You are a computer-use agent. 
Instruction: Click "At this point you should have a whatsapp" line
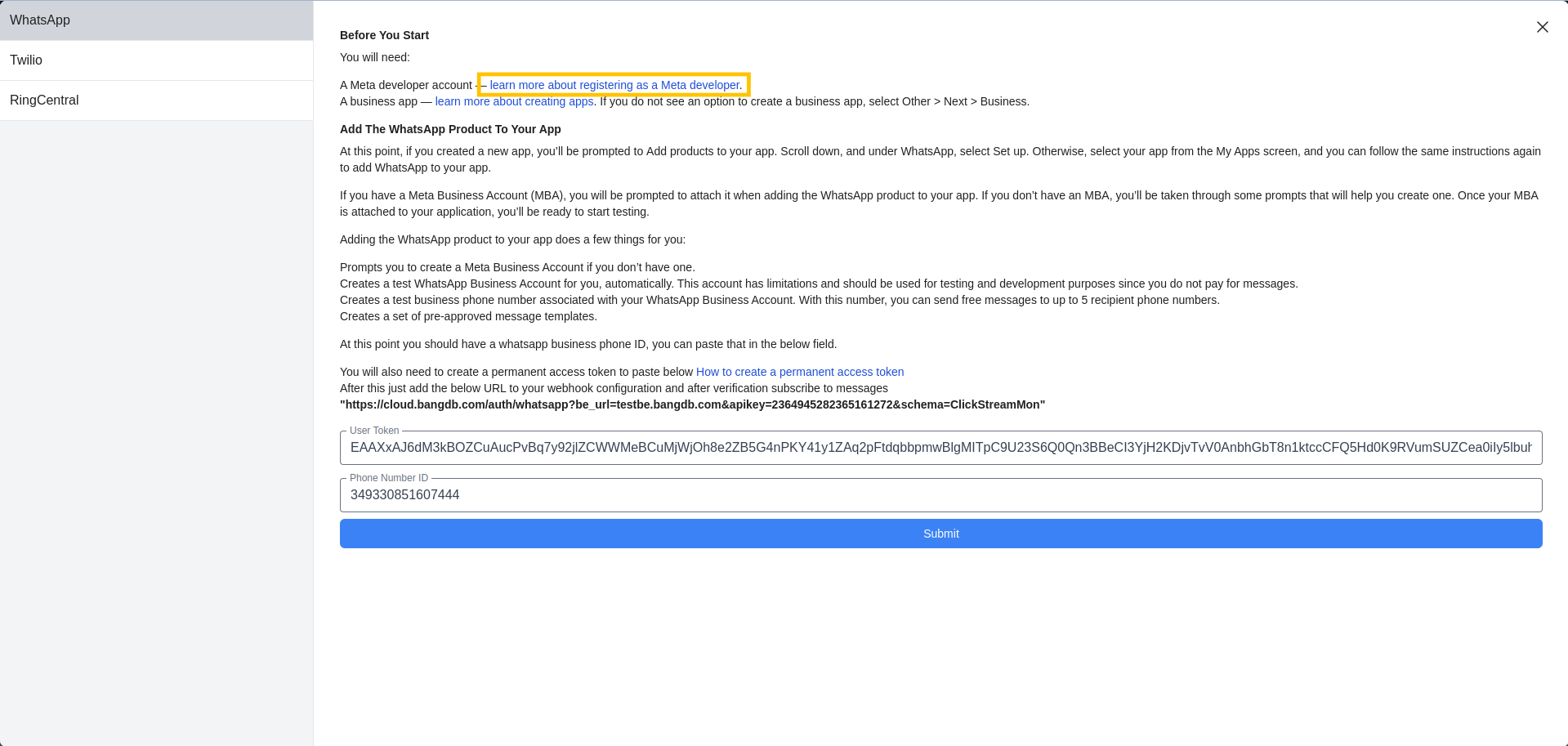[588, 344]
